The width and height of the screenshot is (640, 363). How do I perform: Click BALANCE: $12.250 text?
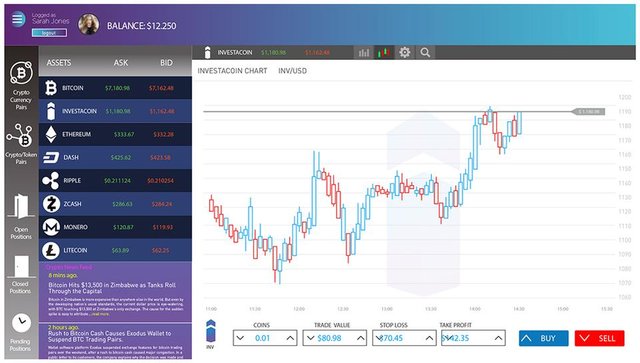[x=142, y=26]
